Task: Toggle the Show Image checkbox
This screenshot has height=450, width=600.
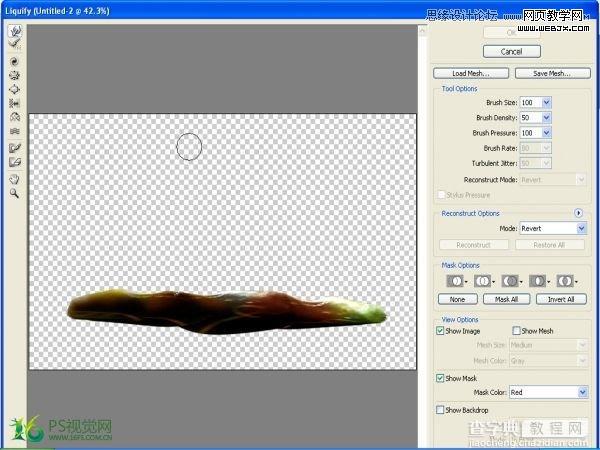Action: point(440,331)
